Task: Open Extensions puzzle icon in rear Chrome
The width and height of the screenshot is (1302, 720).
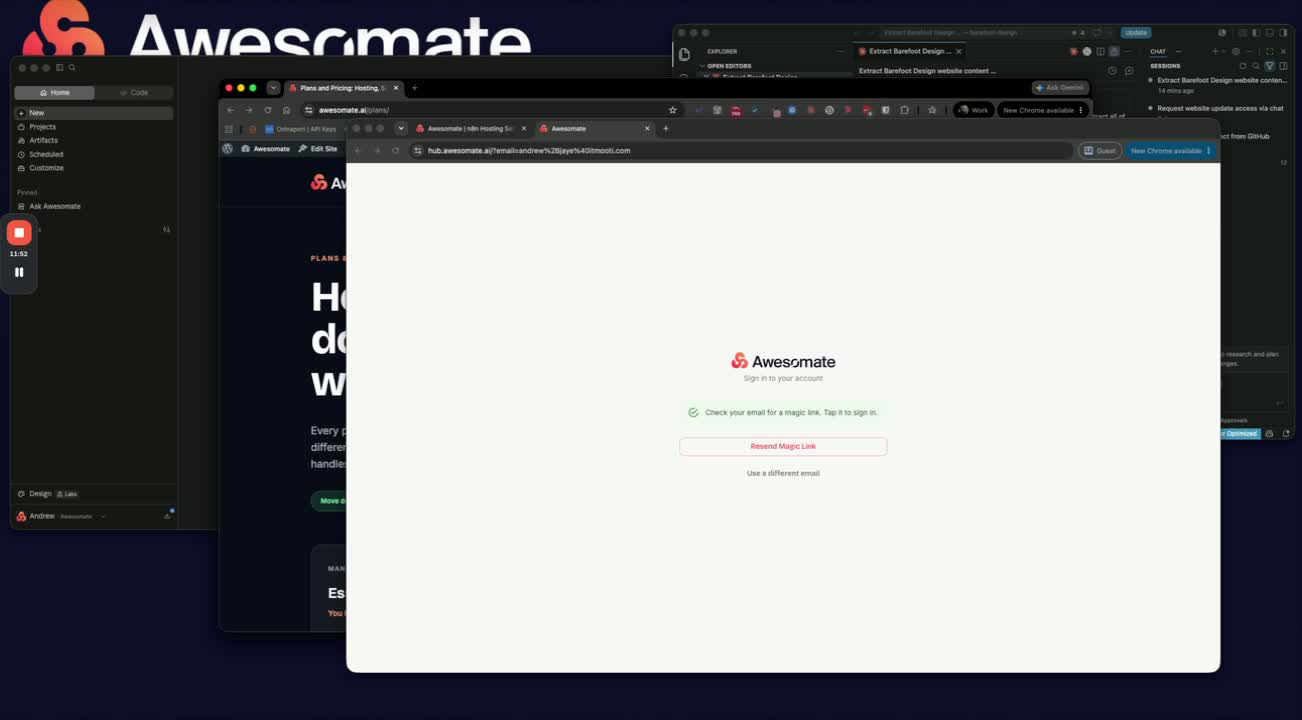Action: coord(904,110)
